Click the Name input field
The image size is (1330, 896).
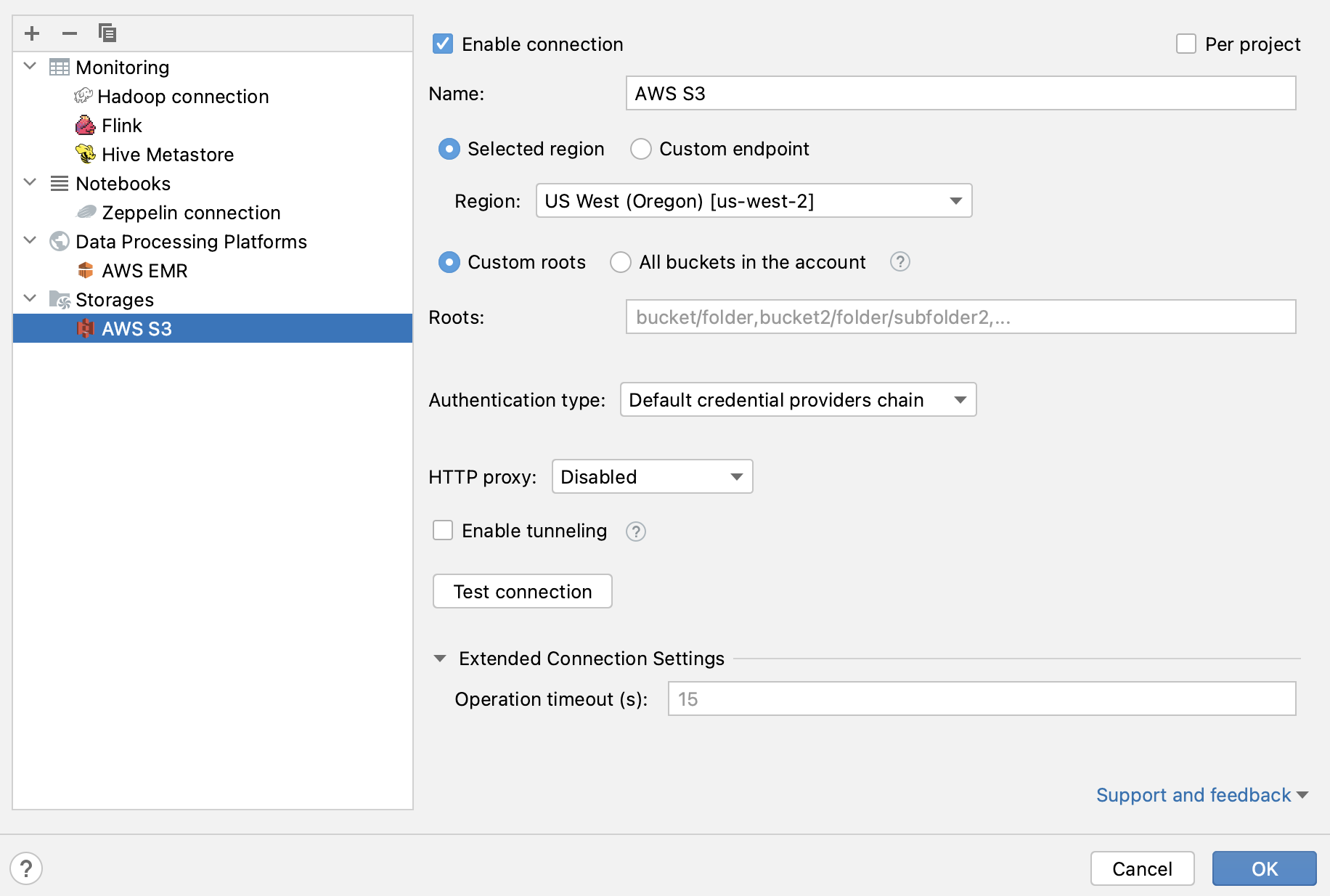point(960,93)
